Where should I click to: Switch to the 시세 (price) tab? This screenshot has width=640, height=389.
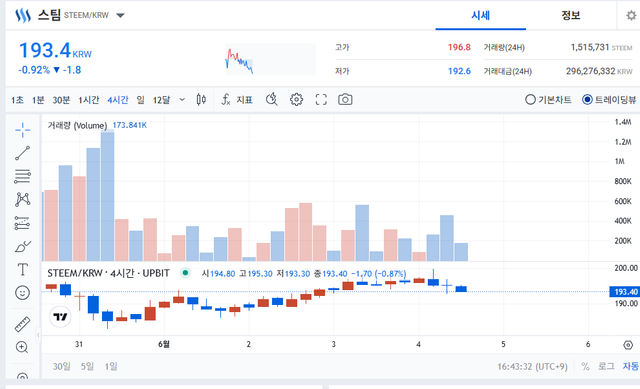pos(480,16)
